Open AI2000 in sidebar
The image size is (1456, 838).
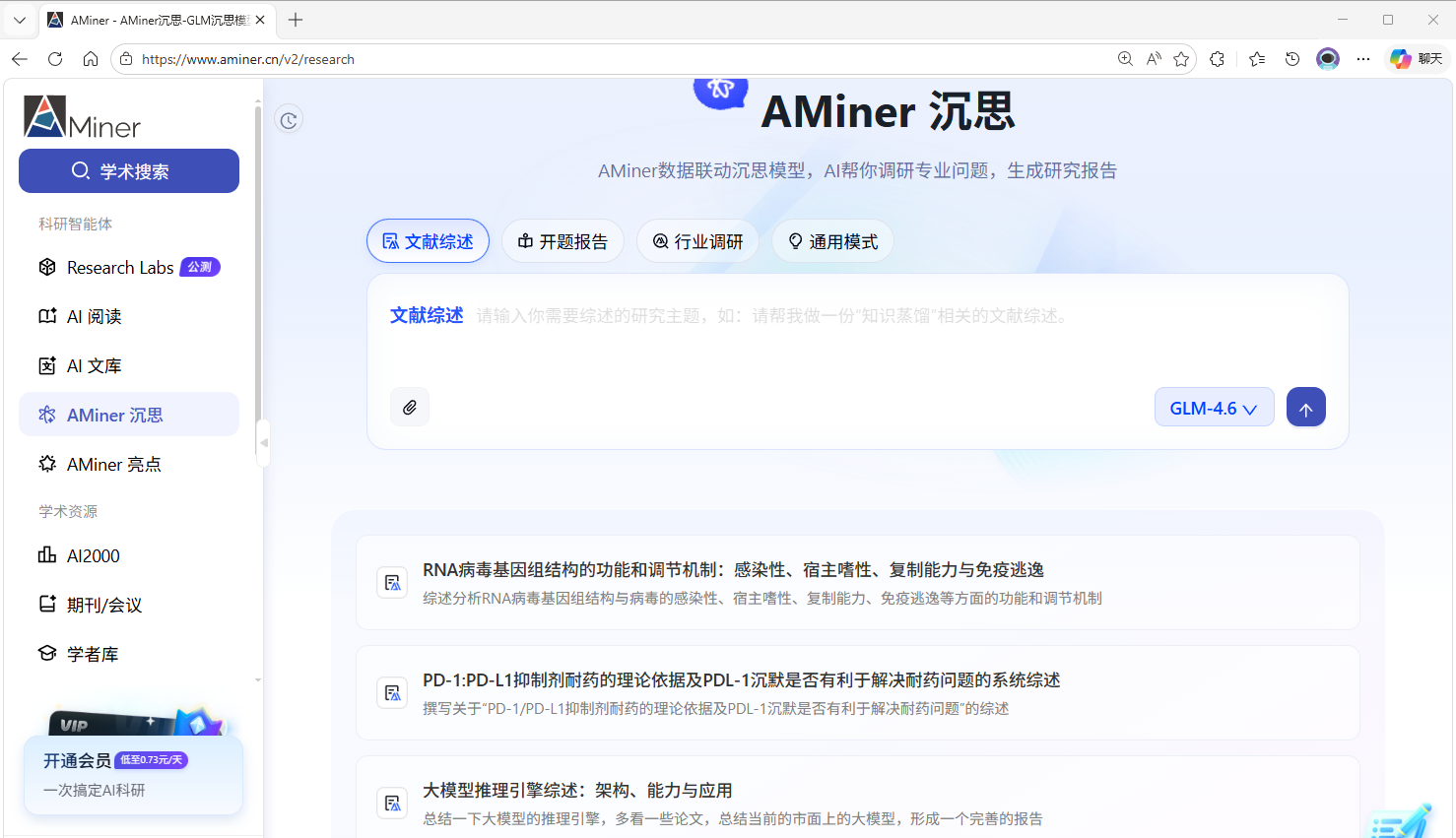click(129, 556)
